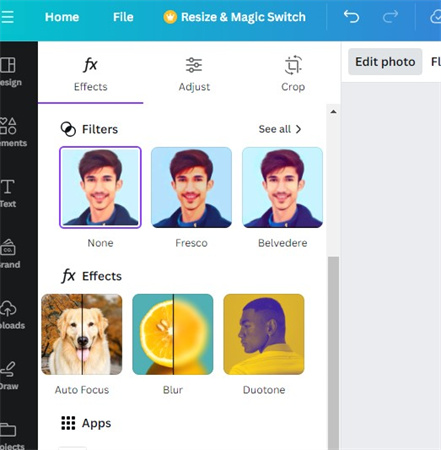
Task: Click the Home menu item
Action: click(x=62, y=17)
